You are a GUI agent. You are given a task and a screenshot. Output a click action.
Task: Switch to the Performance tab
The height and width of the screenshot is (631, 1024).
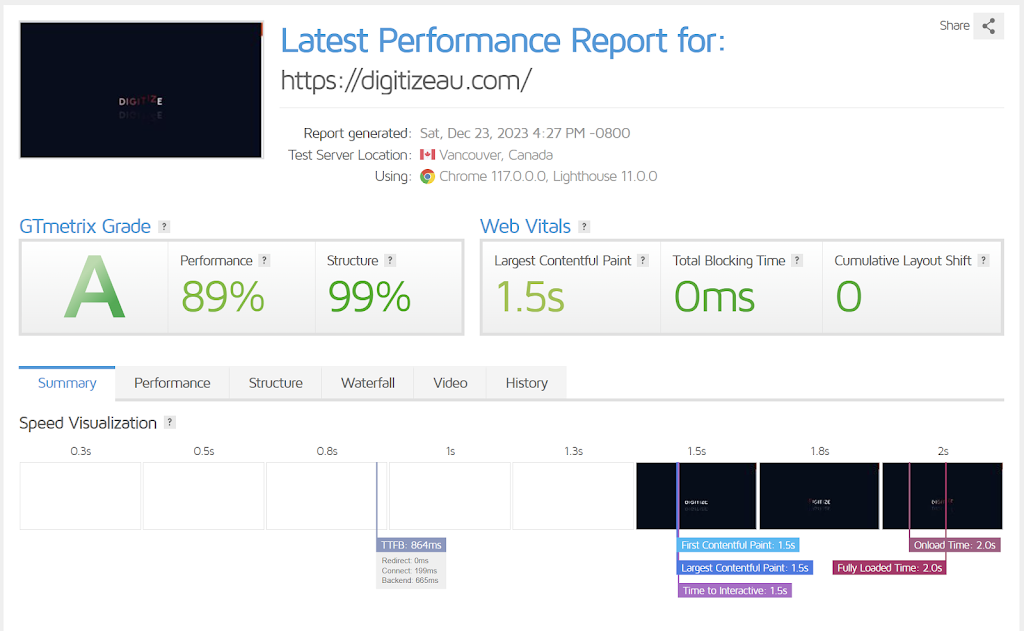pyautogui.click(x=172, y=383)
